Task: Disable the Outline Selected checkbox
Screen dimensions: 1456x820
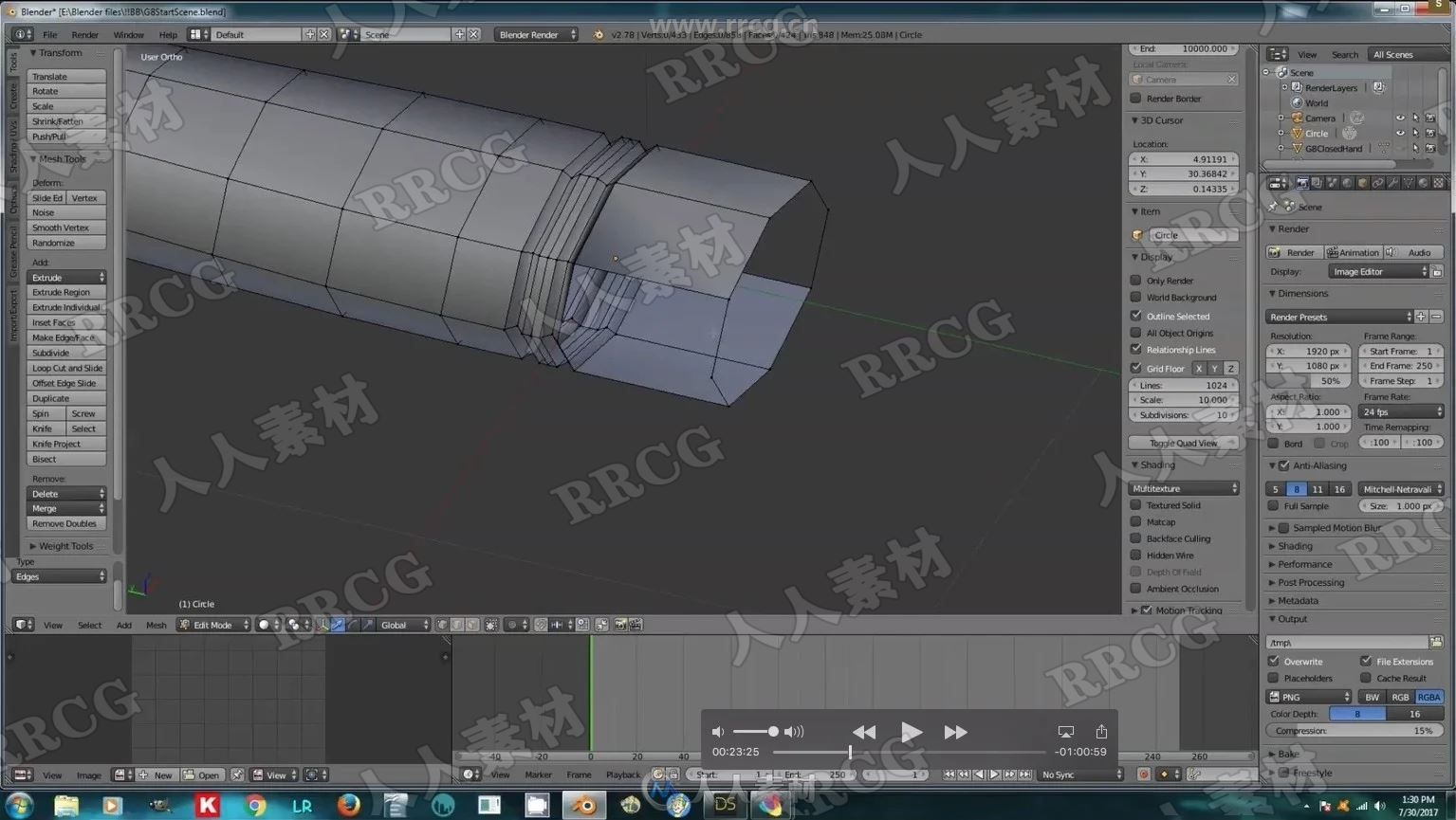Action: pyautogui.click(x=1135, y=316)
